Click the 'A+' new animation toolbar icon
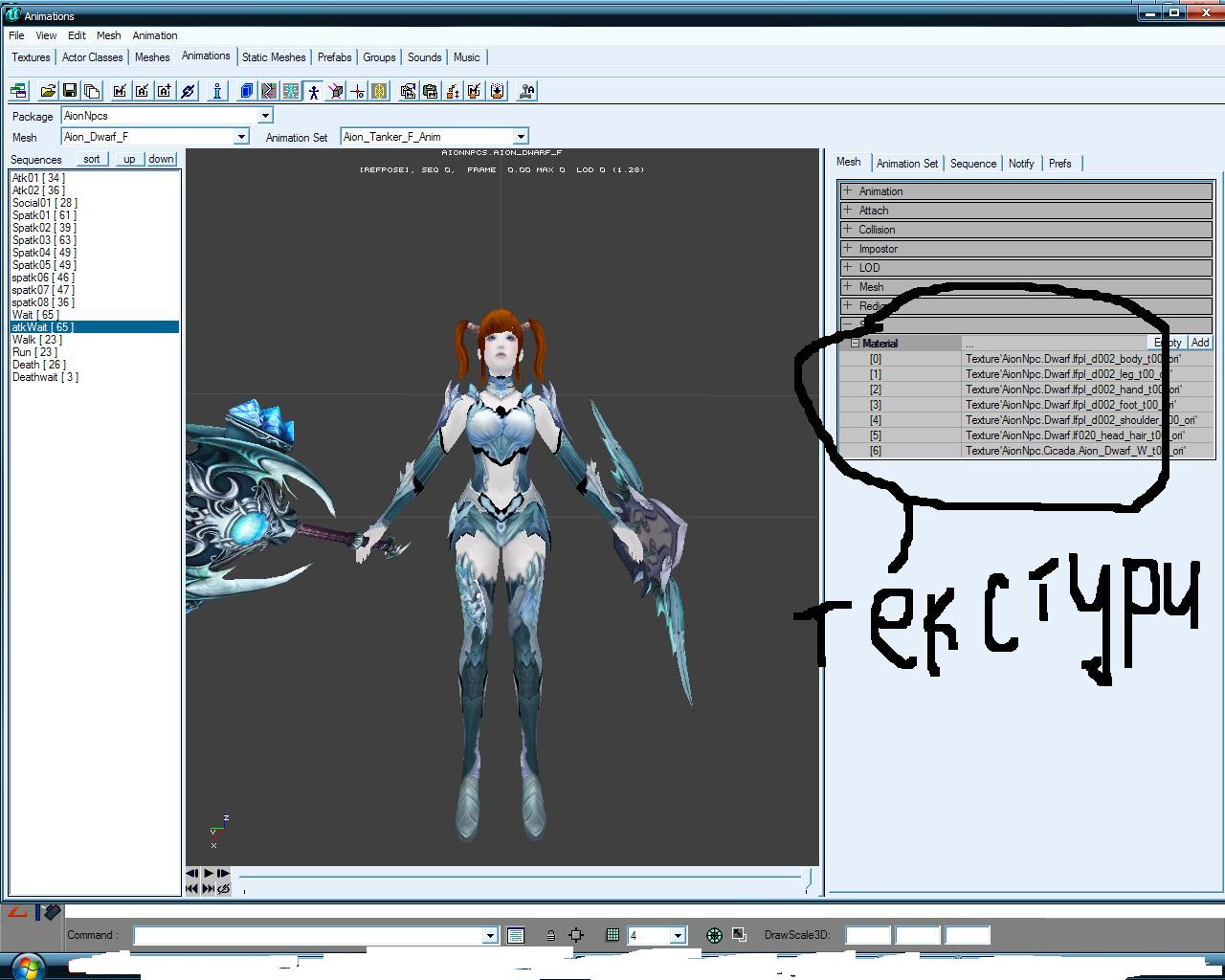Image resolution: width=1225 pixels, height=980 pixels. point(165,91)
